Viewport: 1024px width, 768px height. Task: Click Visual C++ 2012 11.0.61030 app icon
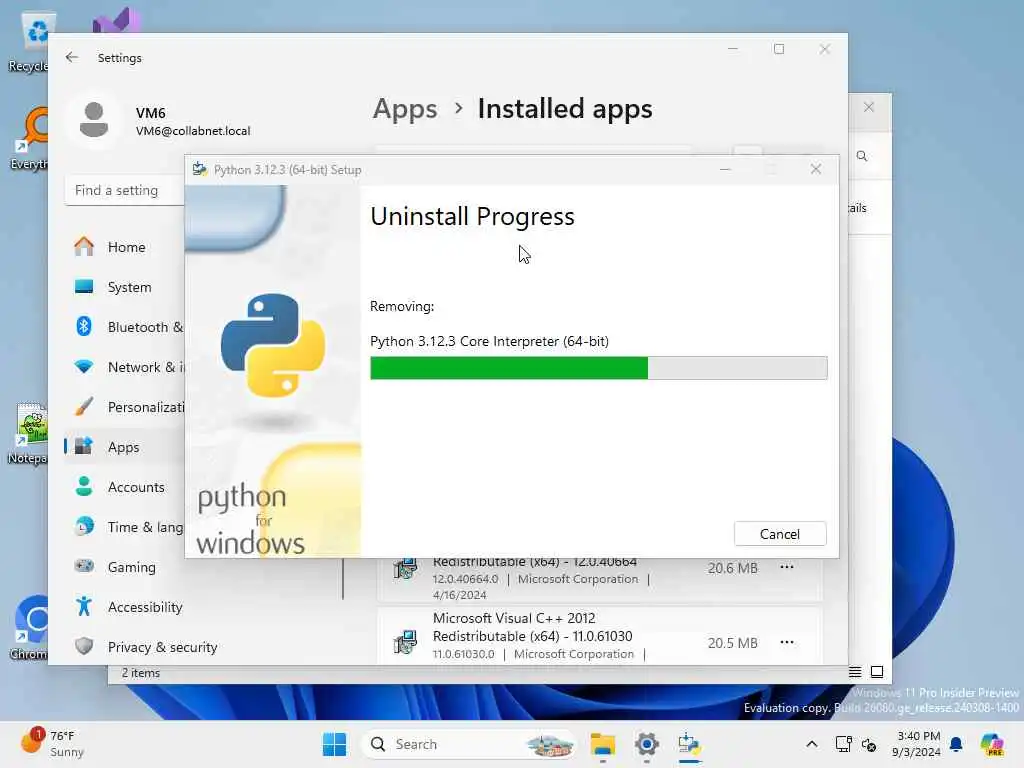click(x=406, y=642)
